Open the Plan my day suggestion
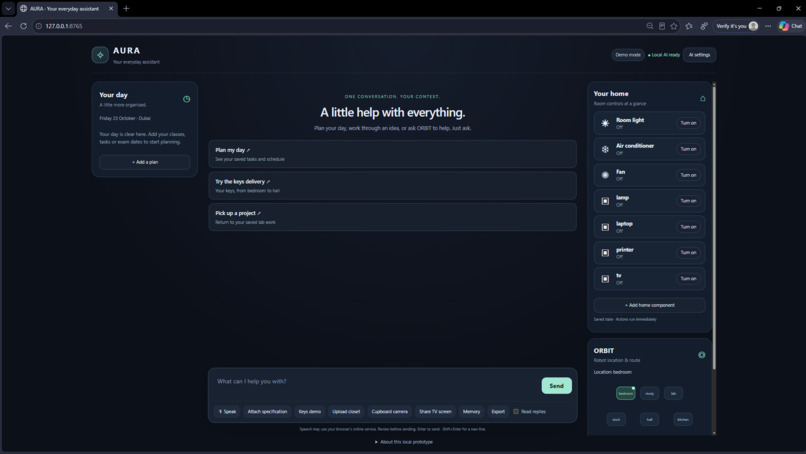 point(392,154)
